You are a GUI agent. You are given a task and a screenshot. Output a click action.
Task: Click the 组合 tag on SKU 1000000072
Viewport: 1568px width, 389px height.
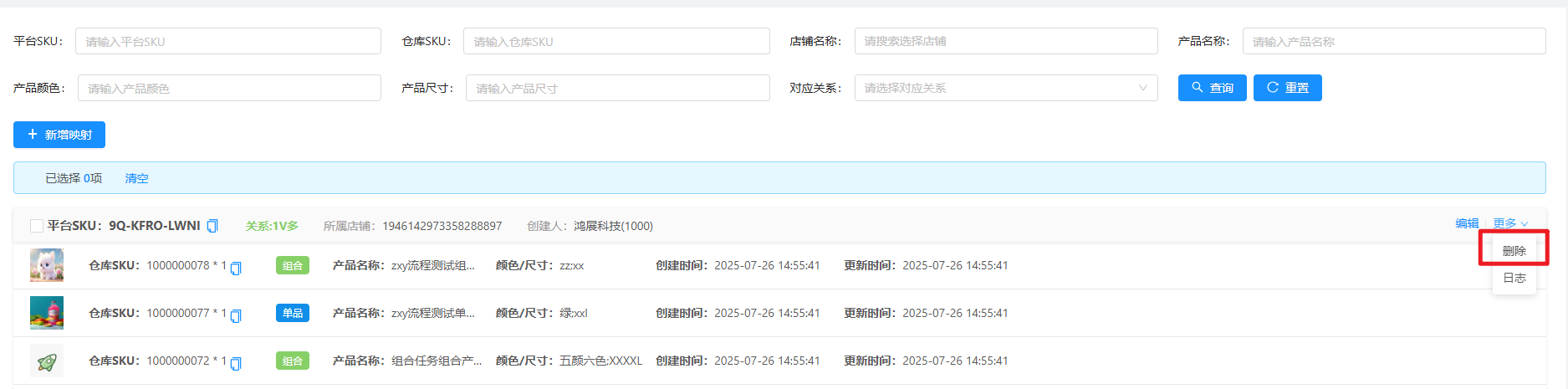coord(293,361)
